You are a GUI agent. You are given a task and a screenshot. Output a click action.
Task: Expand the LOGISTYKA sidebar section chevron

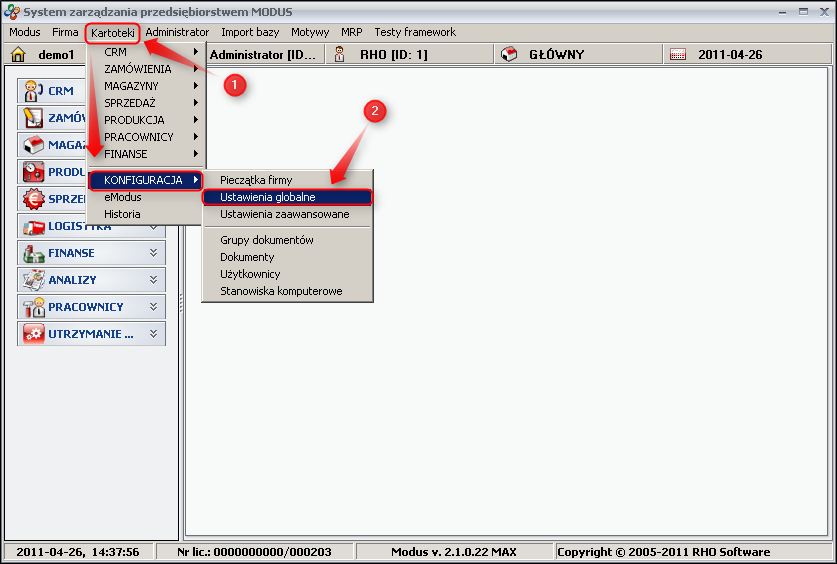(x=154, y=227)
